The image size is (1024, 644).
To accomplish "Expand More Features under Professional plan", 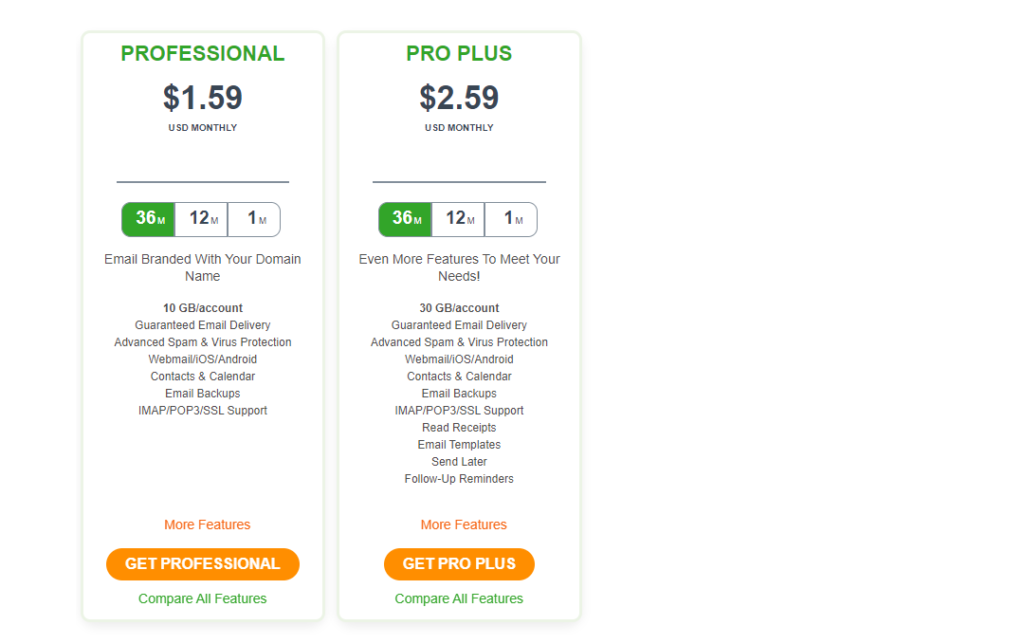I will [207, 524].
